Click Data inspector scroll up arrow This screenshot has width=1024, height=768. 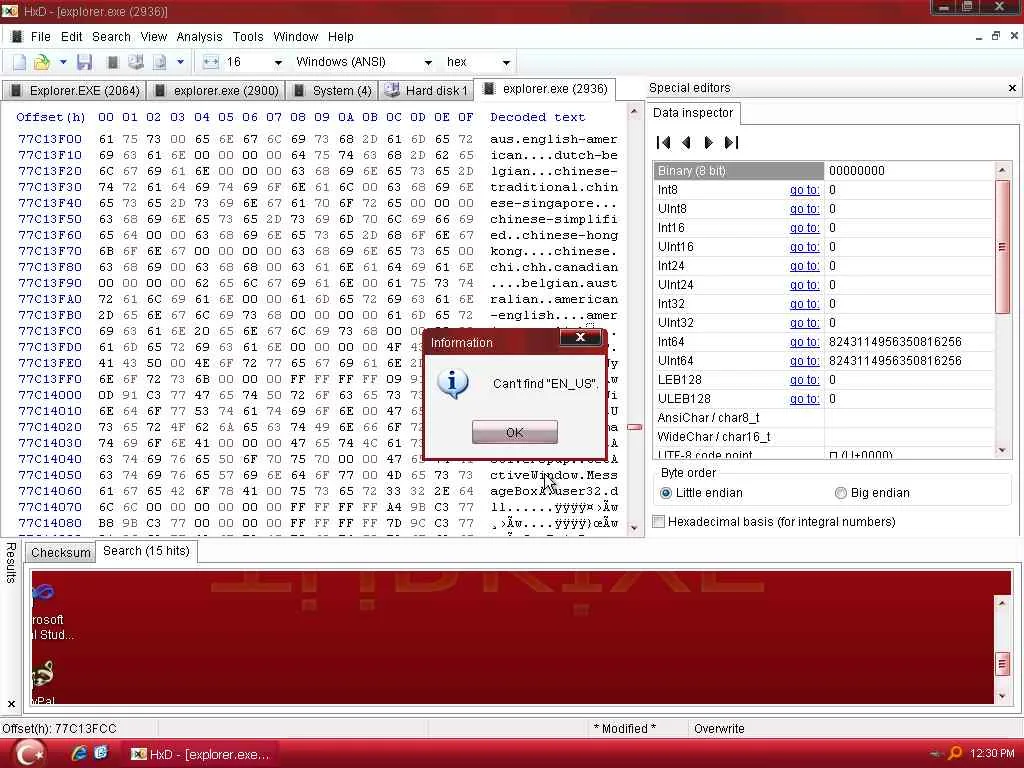click(1002, 170)
